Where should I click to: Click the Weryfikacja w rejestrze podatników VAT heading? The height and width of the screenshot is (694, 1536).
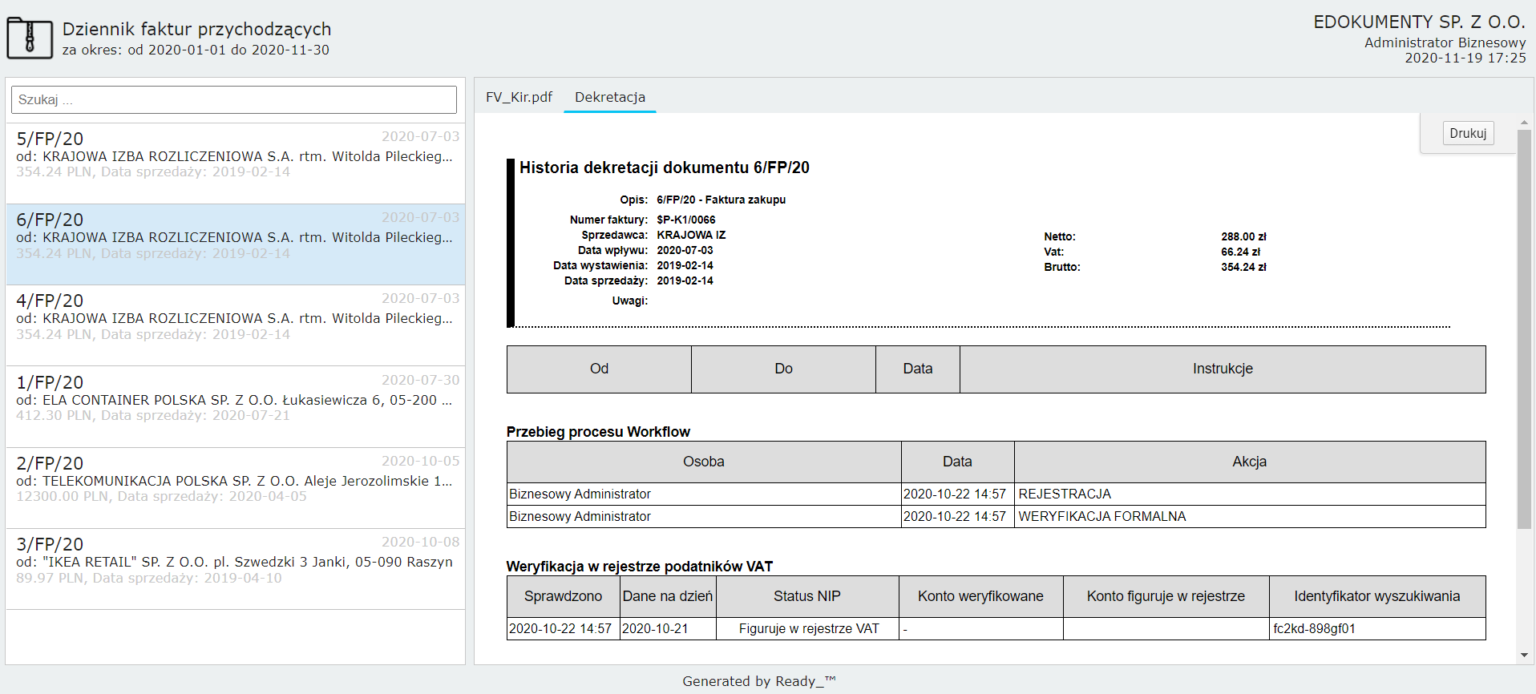[x=640, y=567]
